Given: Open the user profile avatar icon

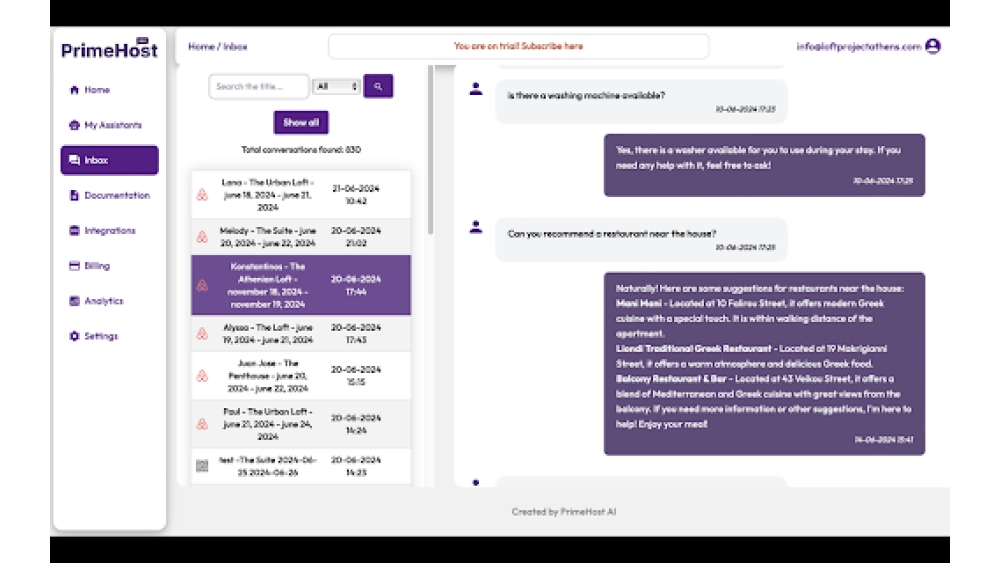Looking at the screenshot, I should tap(932, 46).
